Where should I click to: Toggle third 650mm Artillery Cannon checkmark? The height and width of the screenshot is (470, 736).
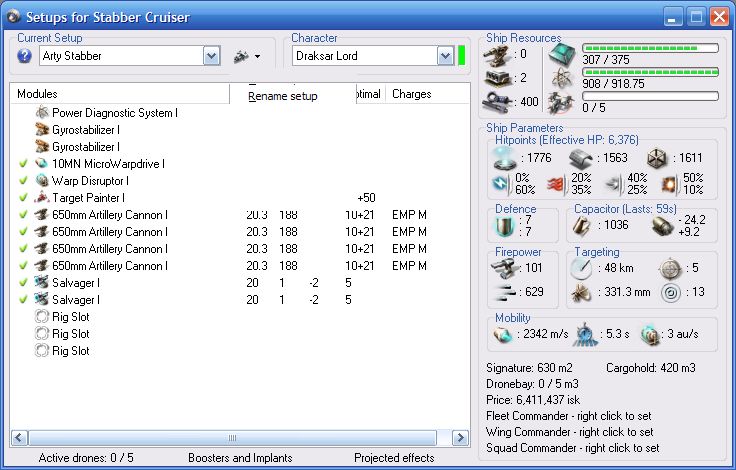click(x=23, y=249)
